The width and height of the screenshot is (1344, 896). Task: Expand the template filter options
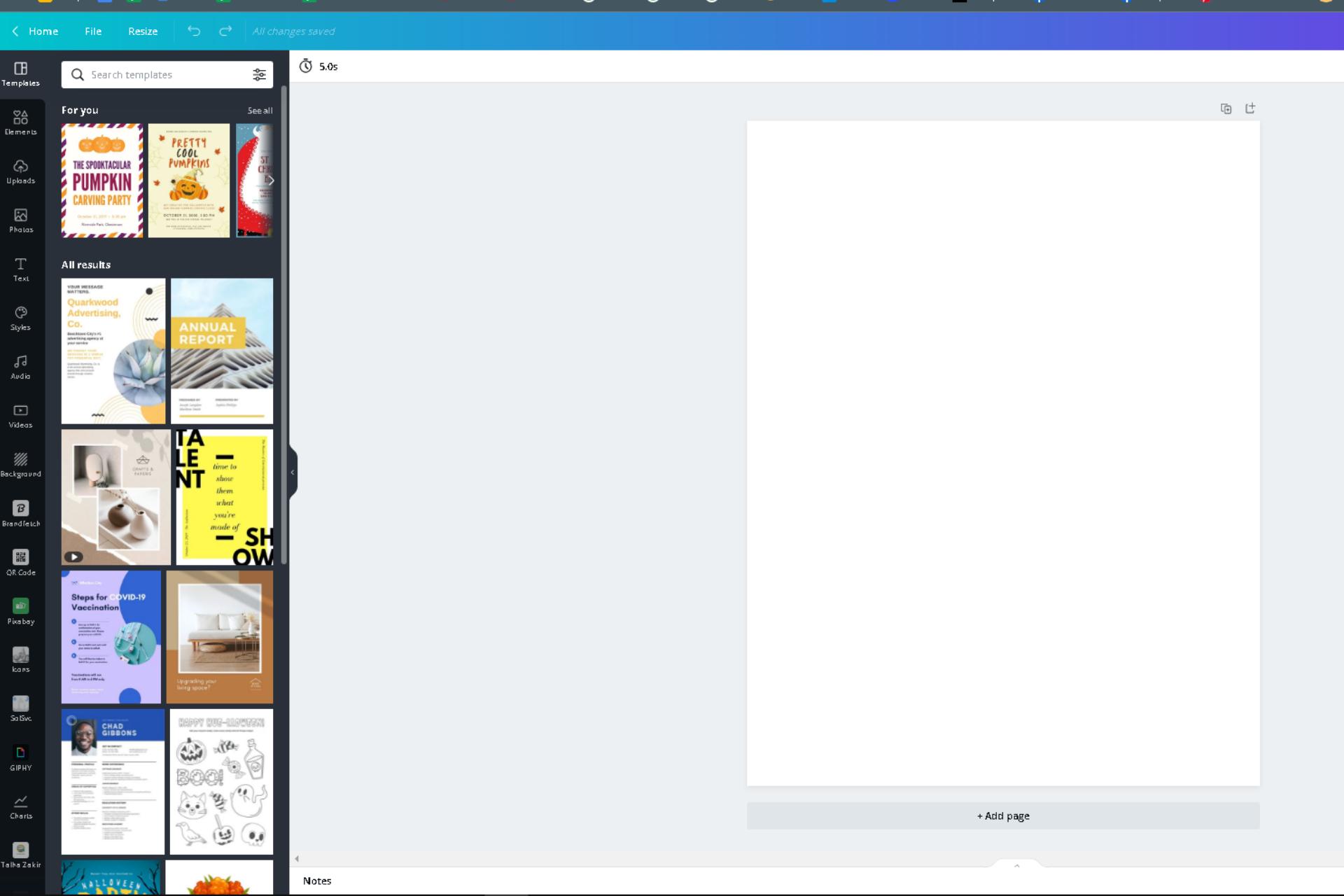(259, 74)
